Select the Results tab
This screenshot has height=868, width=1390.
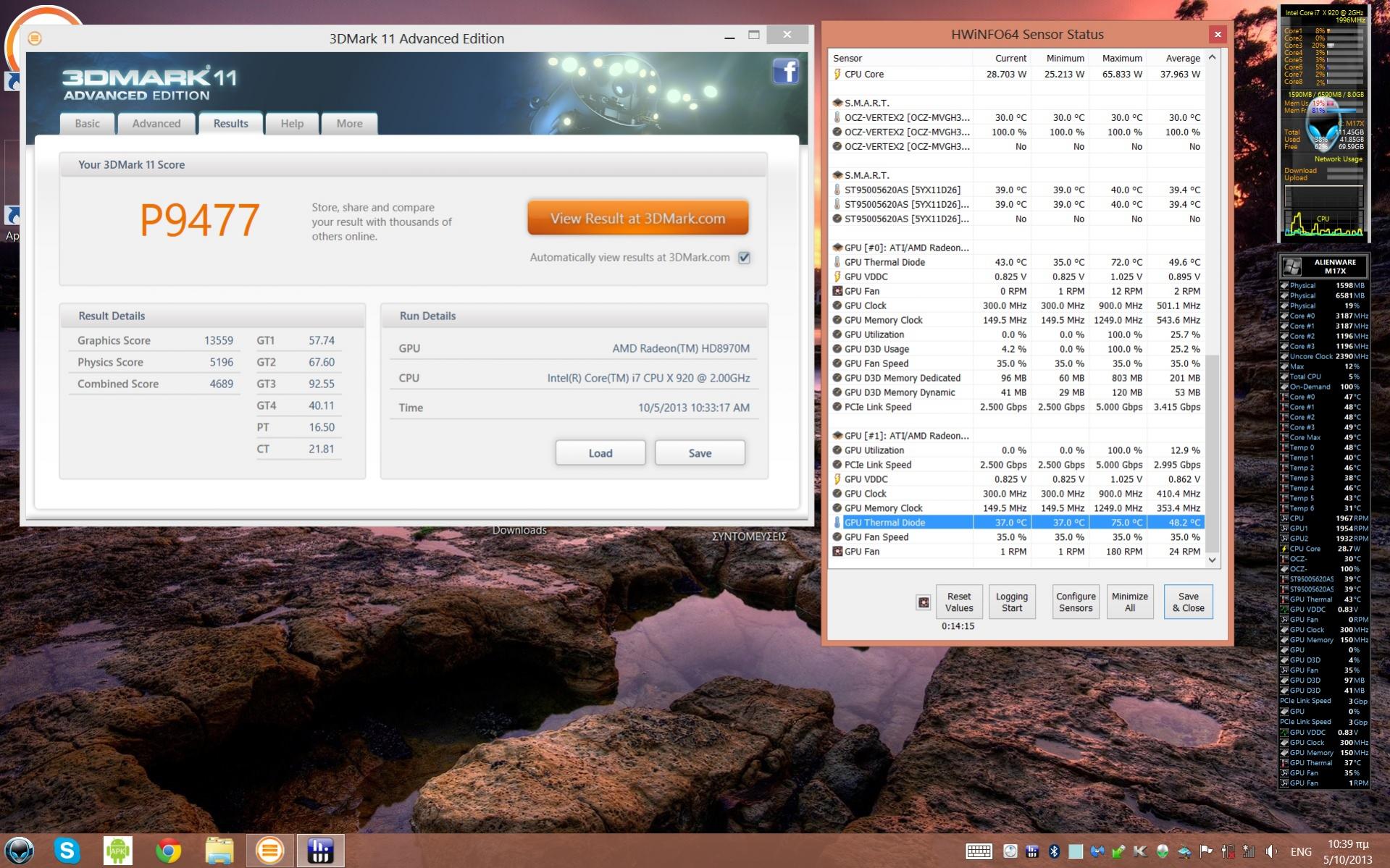pyautogui.click(x=230, y=123)
